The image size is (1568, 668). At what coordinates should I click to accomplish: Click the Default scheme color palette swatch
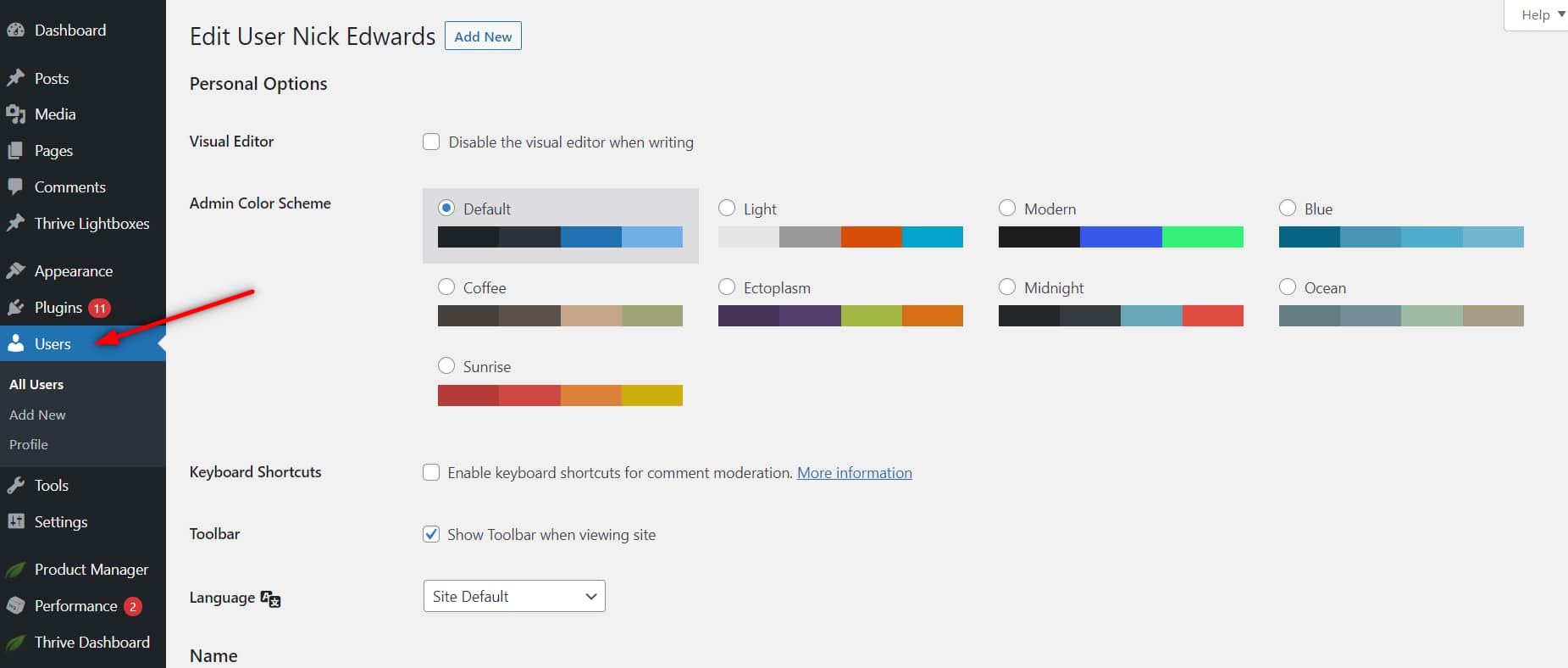[x=560, y=237]
